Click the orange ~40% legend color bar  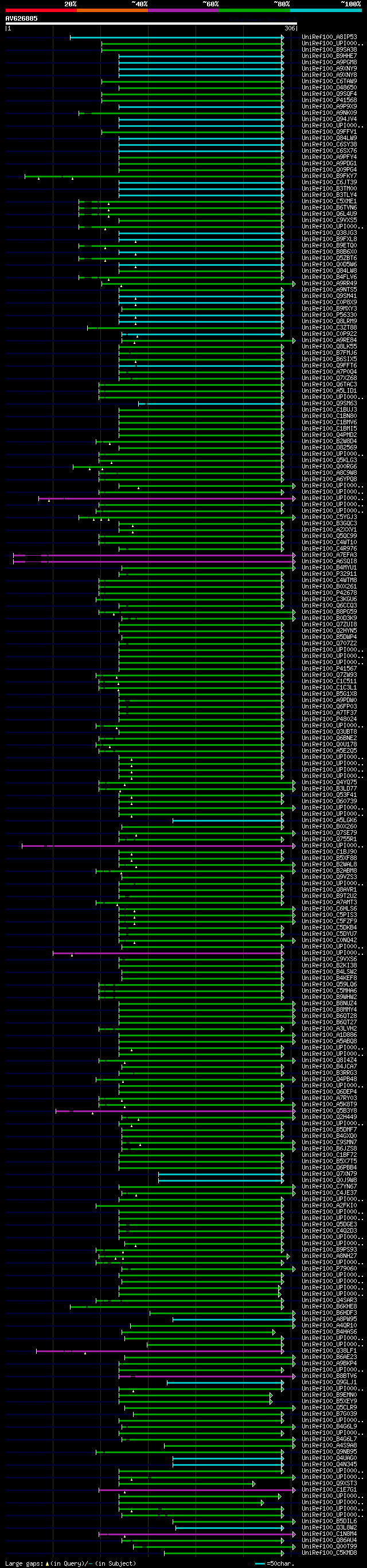[112, 10]
